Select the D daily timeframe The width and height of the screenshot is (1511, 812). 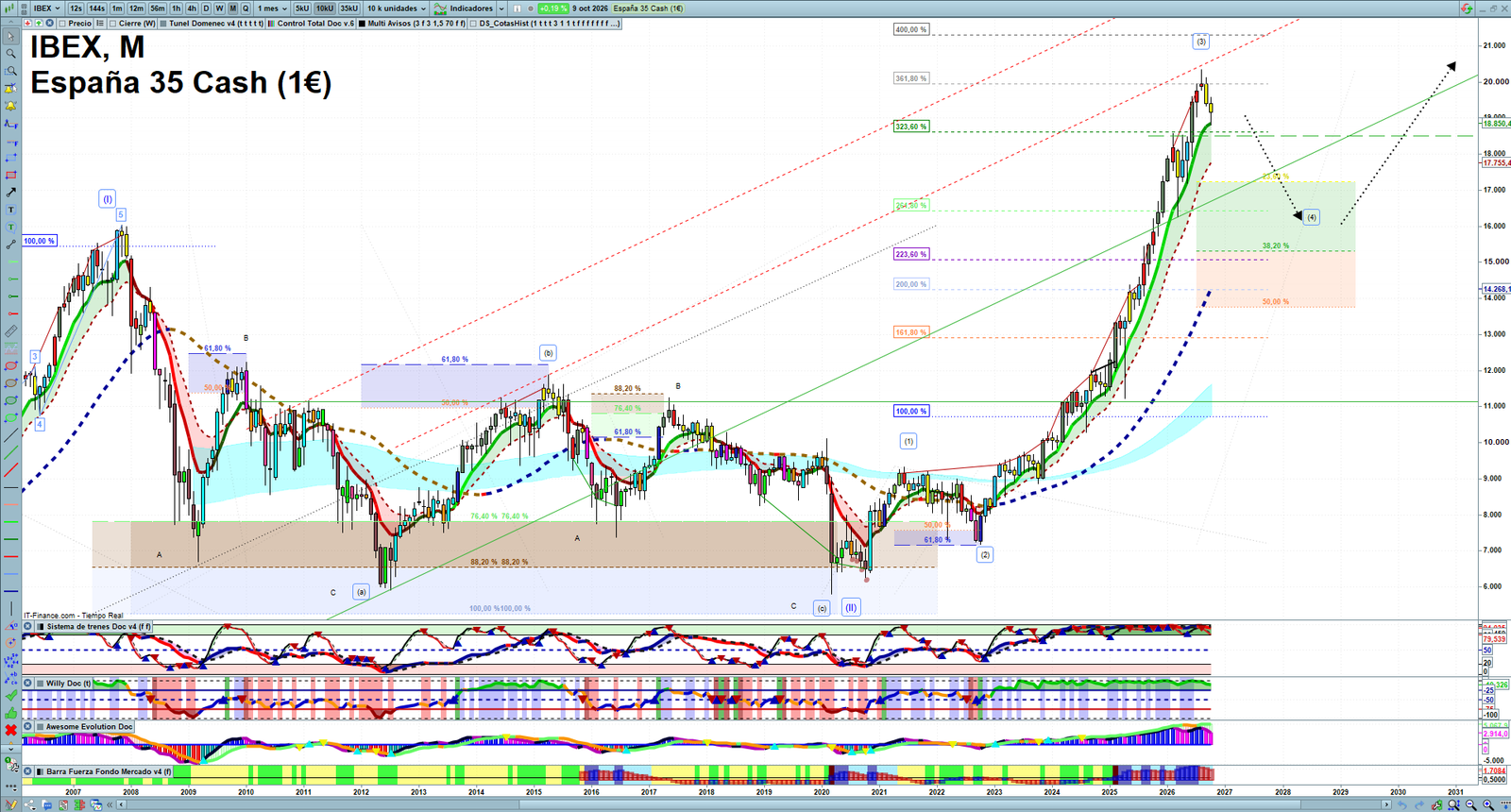[x=206, y=8]
